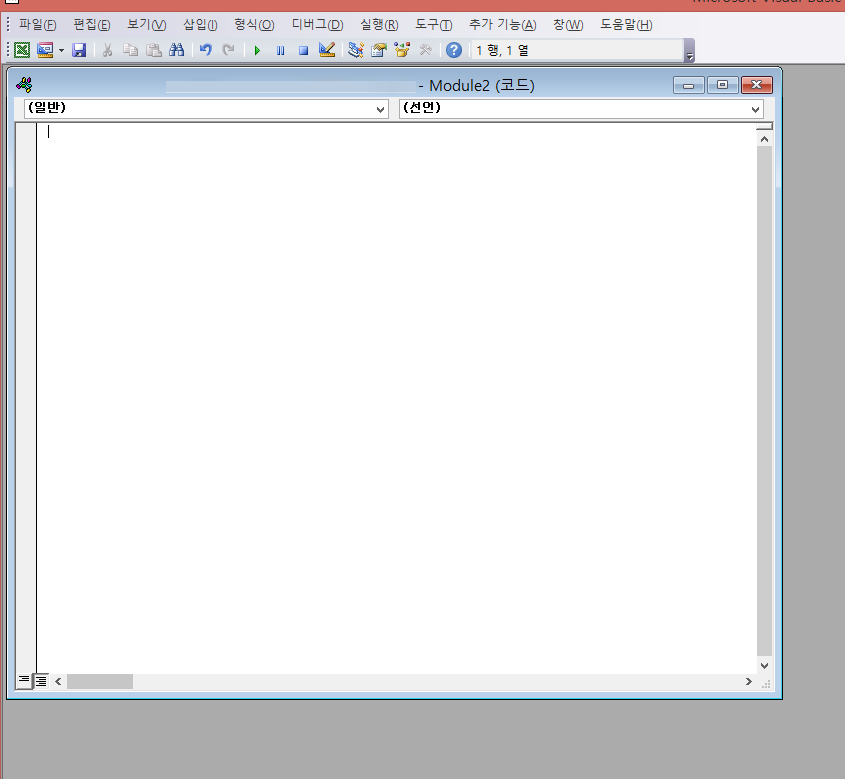Image resolution: width=845 pixels, height=779 pixels.
Task: Expand the (선언) procedure dropdown
Action: point(755,109)
